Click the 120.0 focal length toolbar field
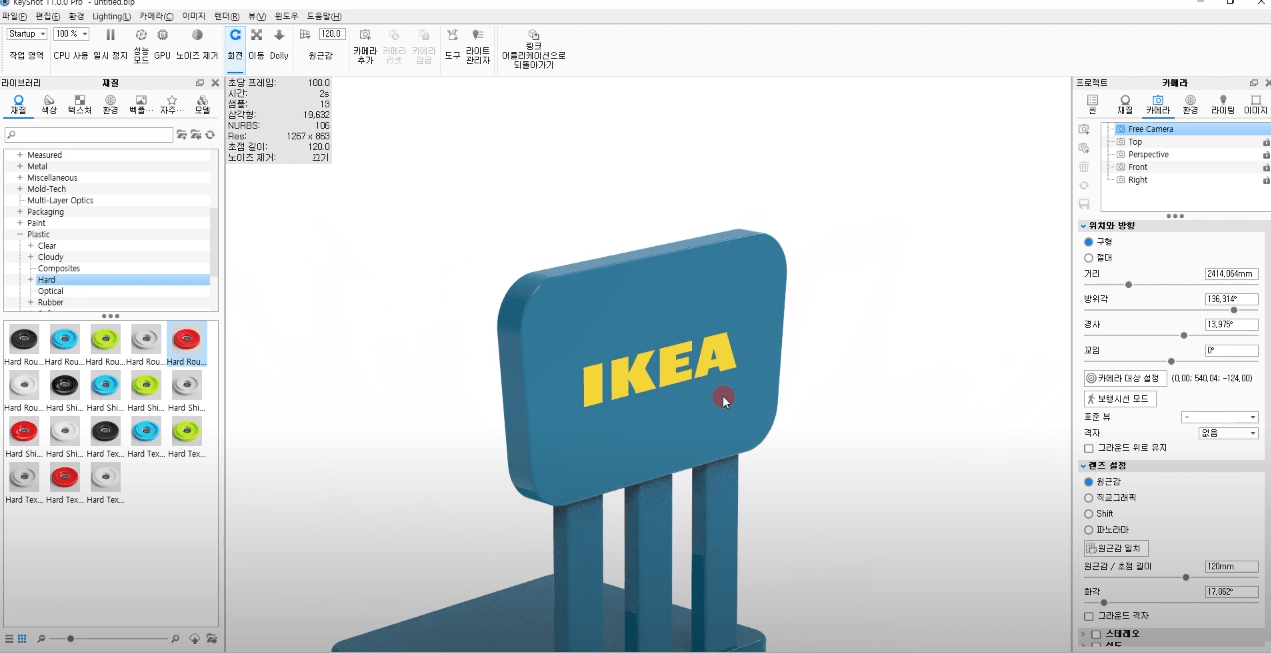This screenshot has width=1271, height=653. (x=331, y=34)
